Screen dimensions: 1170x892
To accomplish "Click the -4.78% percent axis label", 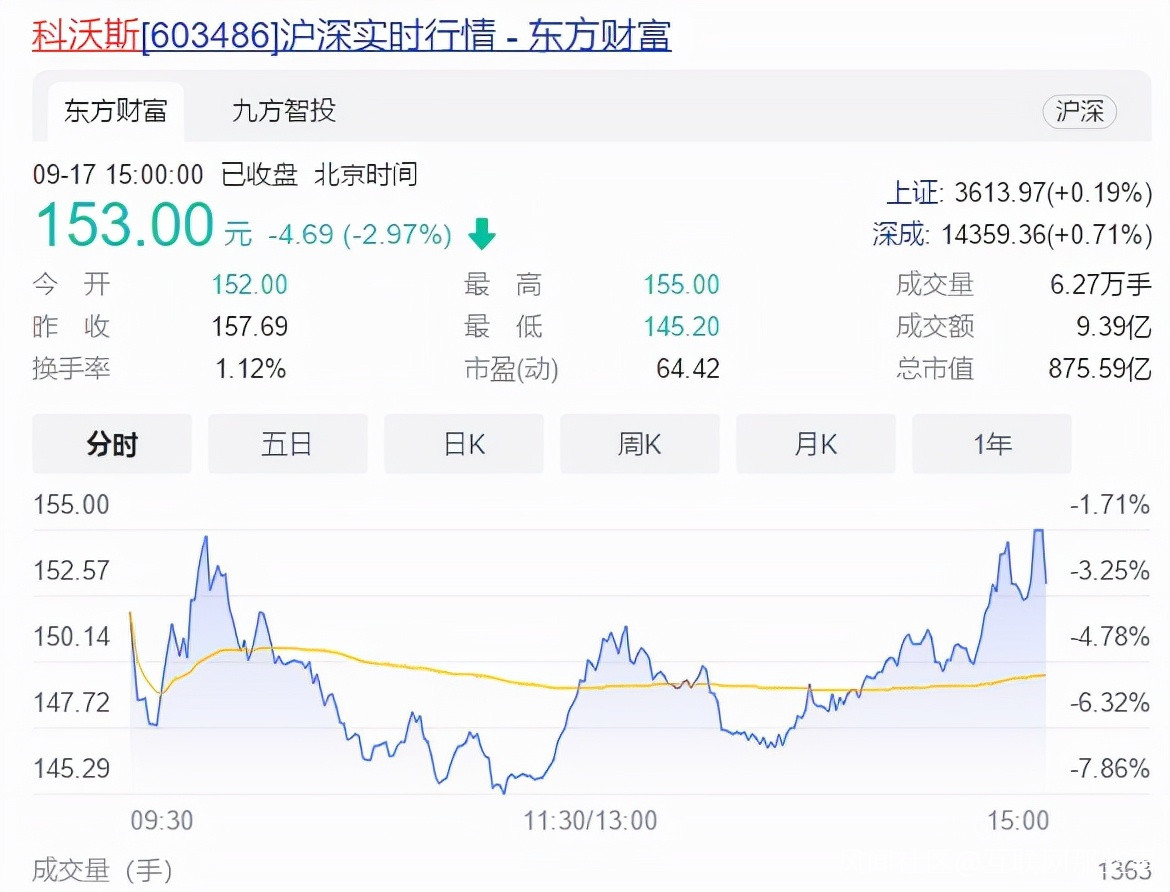I will click(x=1110, y=636).
